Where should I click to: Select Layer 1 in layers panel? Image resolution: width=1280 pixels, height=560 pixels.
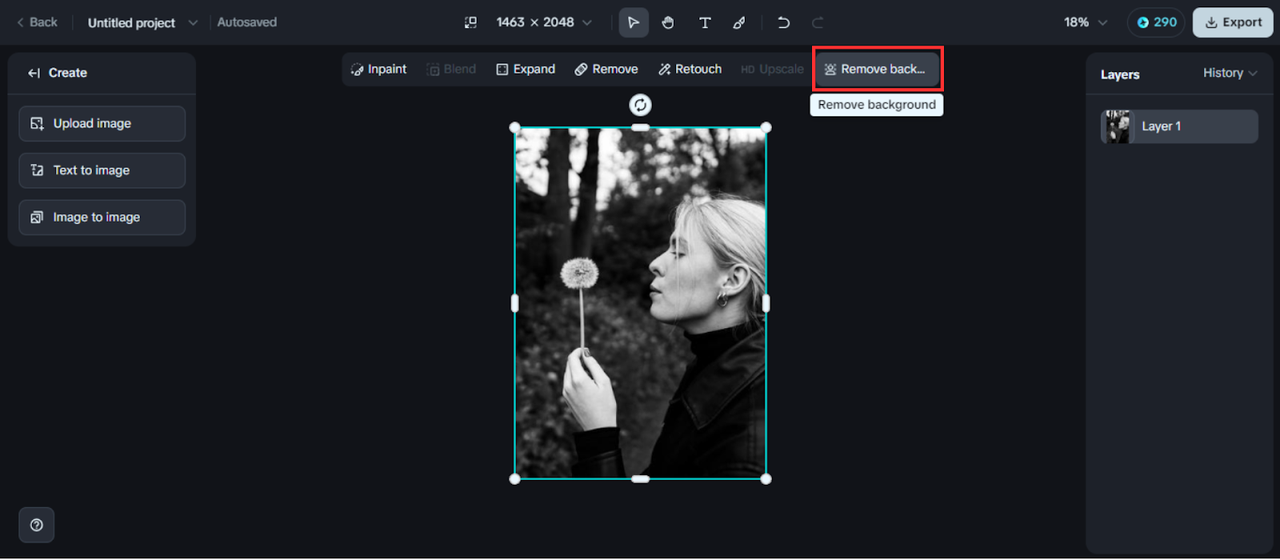click(x=1180, y=126)
